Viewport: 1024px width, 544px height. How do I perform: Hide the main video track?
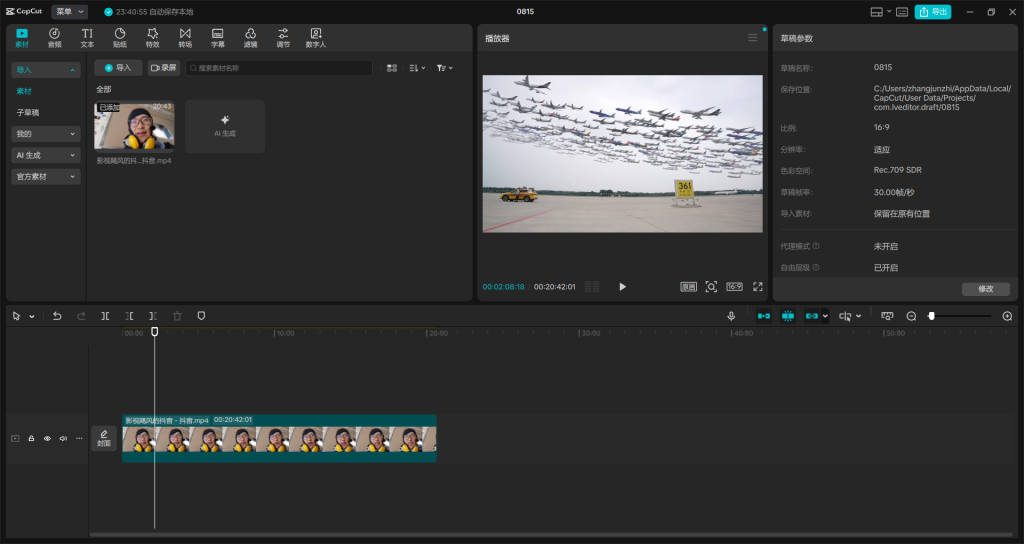click(47, 438)
